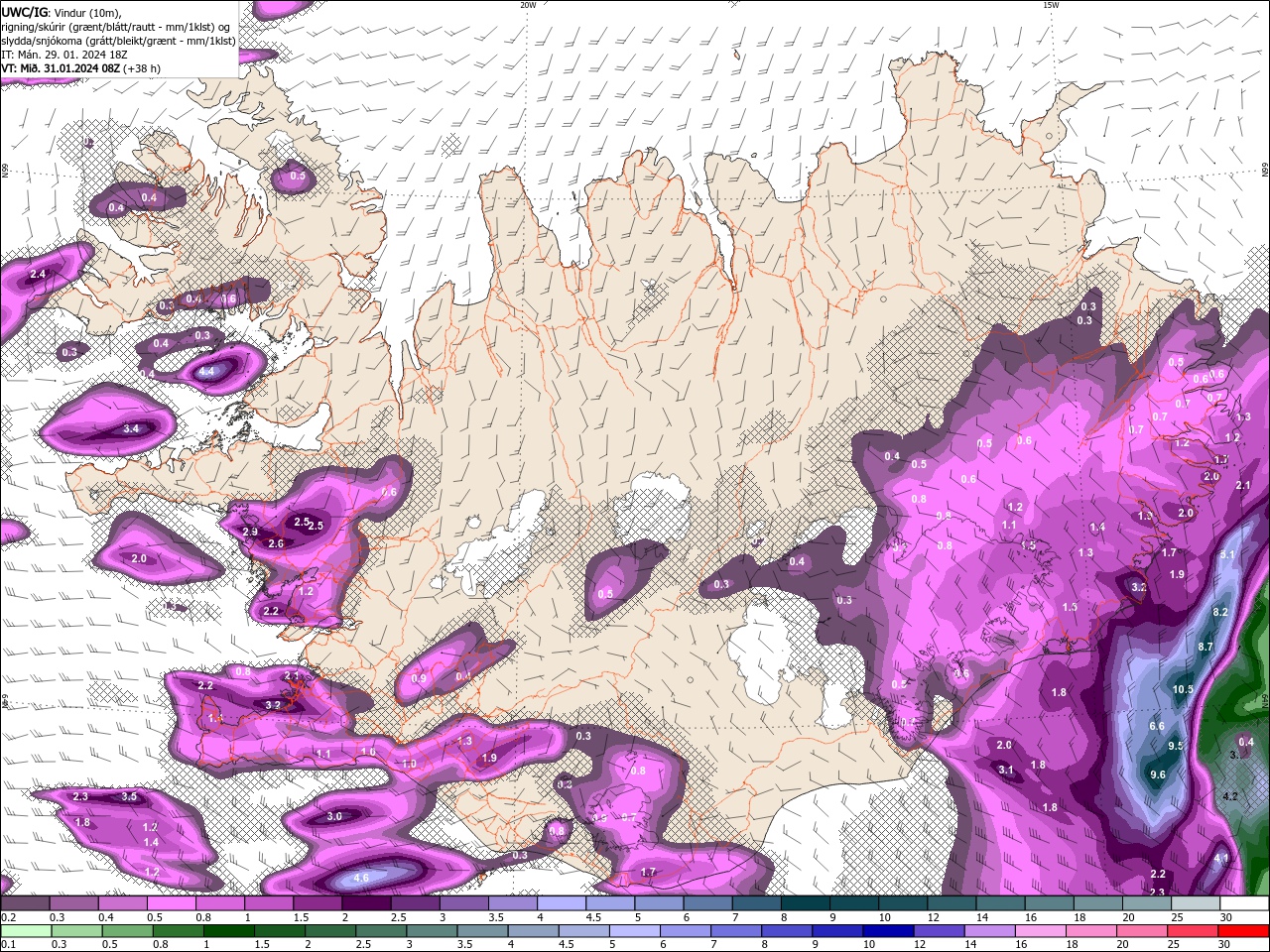The height and width of the screenshot is (952, 1270).
Task: Pick the darkest purple swatch above 2 on upper scale
Action: pos(366,903)
